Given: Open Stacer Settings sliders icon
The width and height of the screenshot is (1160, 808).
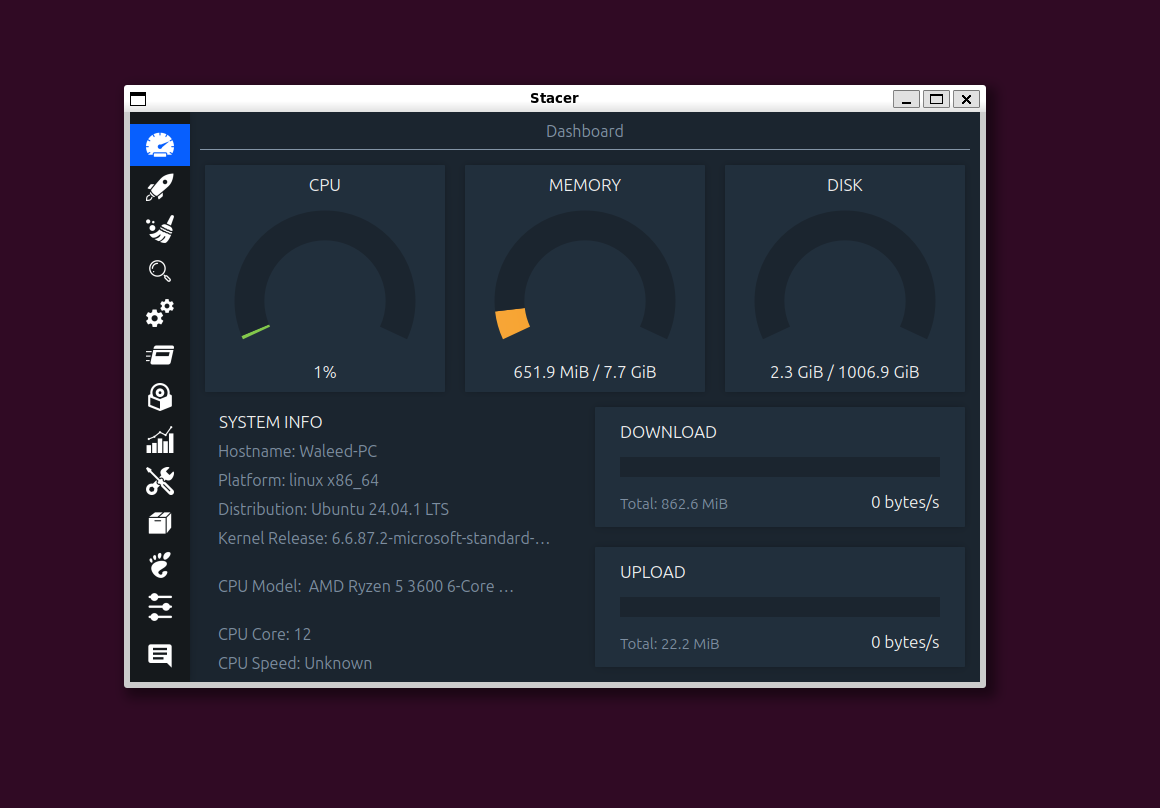Looking at the screenshot, I should 160,607.
